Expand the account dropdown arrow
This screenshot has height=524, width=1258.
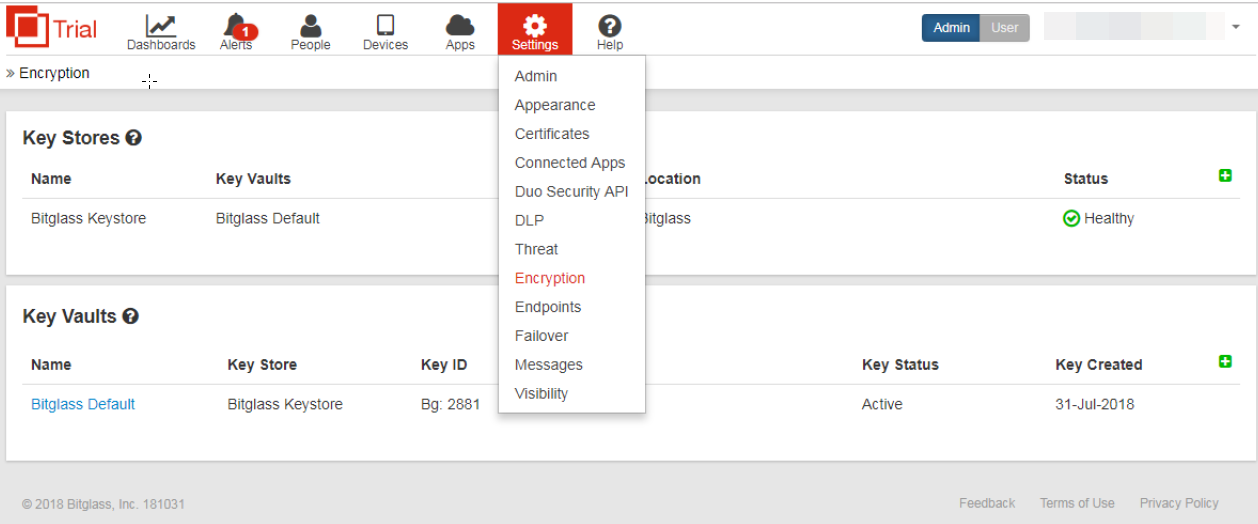point(1236,27)
